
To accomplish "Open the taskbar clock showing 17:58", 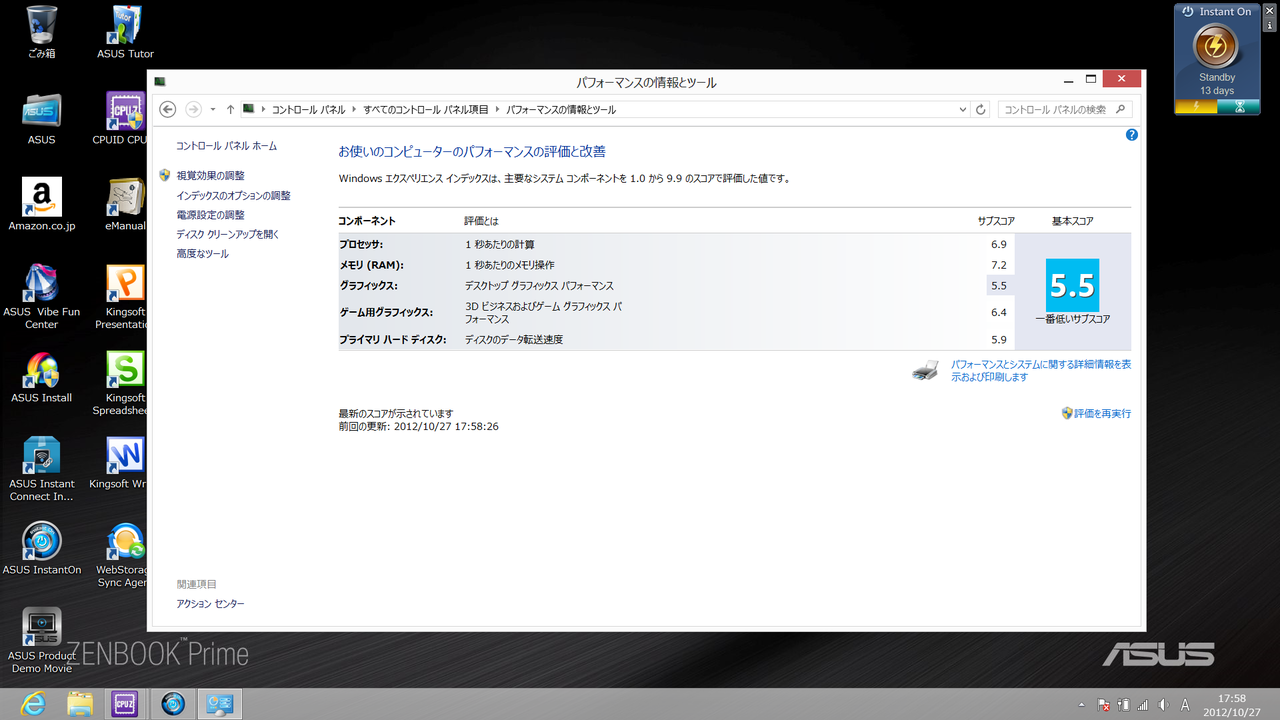I will pyautogui.click(x=1233, y=705).
